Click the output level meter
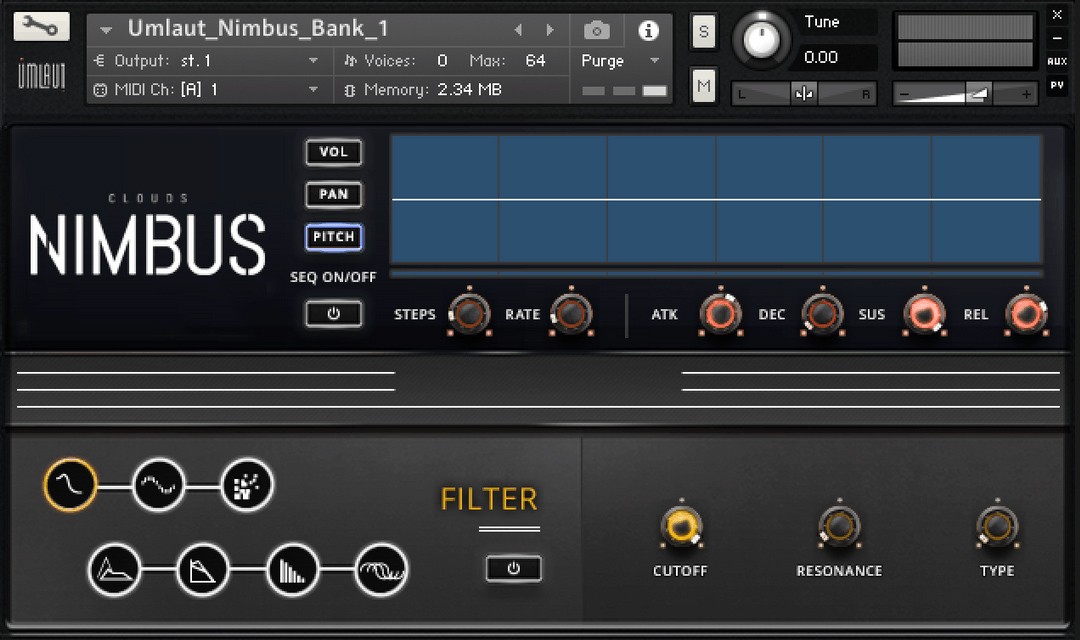The image size is (1080, 640). [x=965, y=41]
